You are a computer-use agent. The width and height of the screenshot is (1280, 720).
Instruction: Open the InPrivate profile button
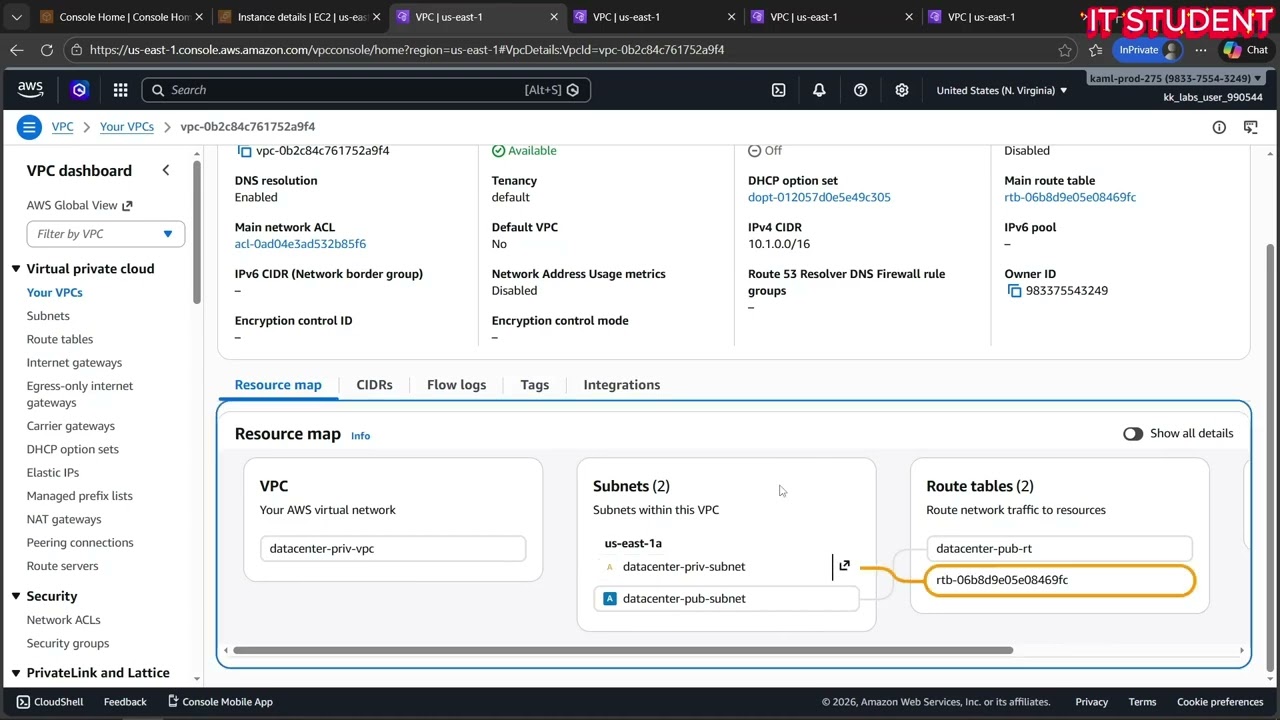(x=1147, y=50)
